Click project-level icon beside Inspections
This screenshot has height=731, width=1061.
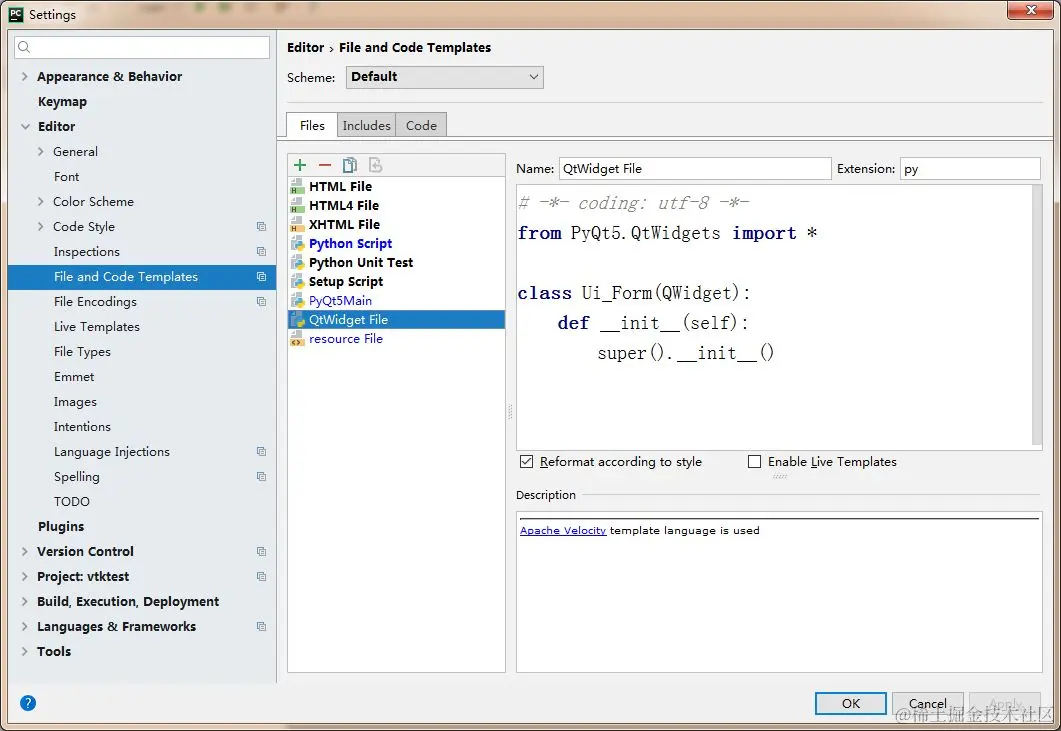point(261,252)
